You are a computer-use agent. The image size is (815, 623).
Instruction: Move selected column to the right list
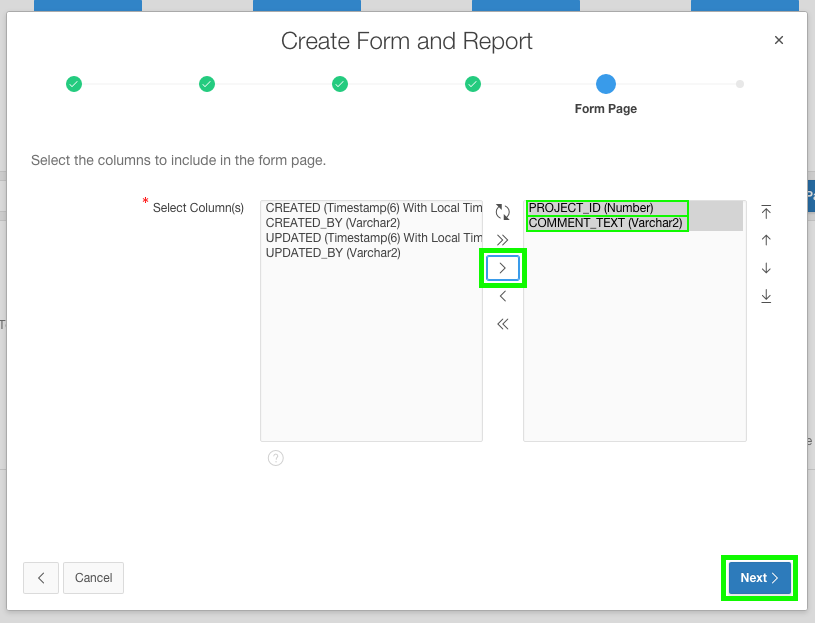pos(503,267)
